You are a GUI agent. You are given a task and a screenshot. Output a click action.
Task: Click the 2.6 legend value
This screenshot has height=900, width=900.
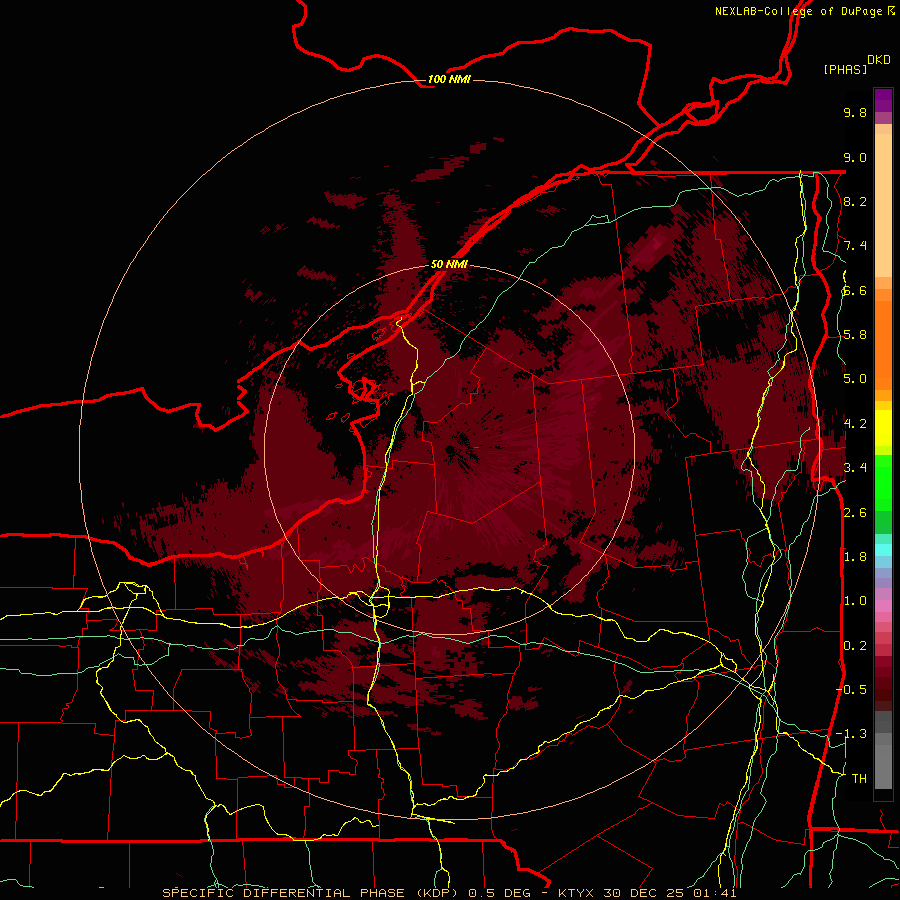(855, 513)
